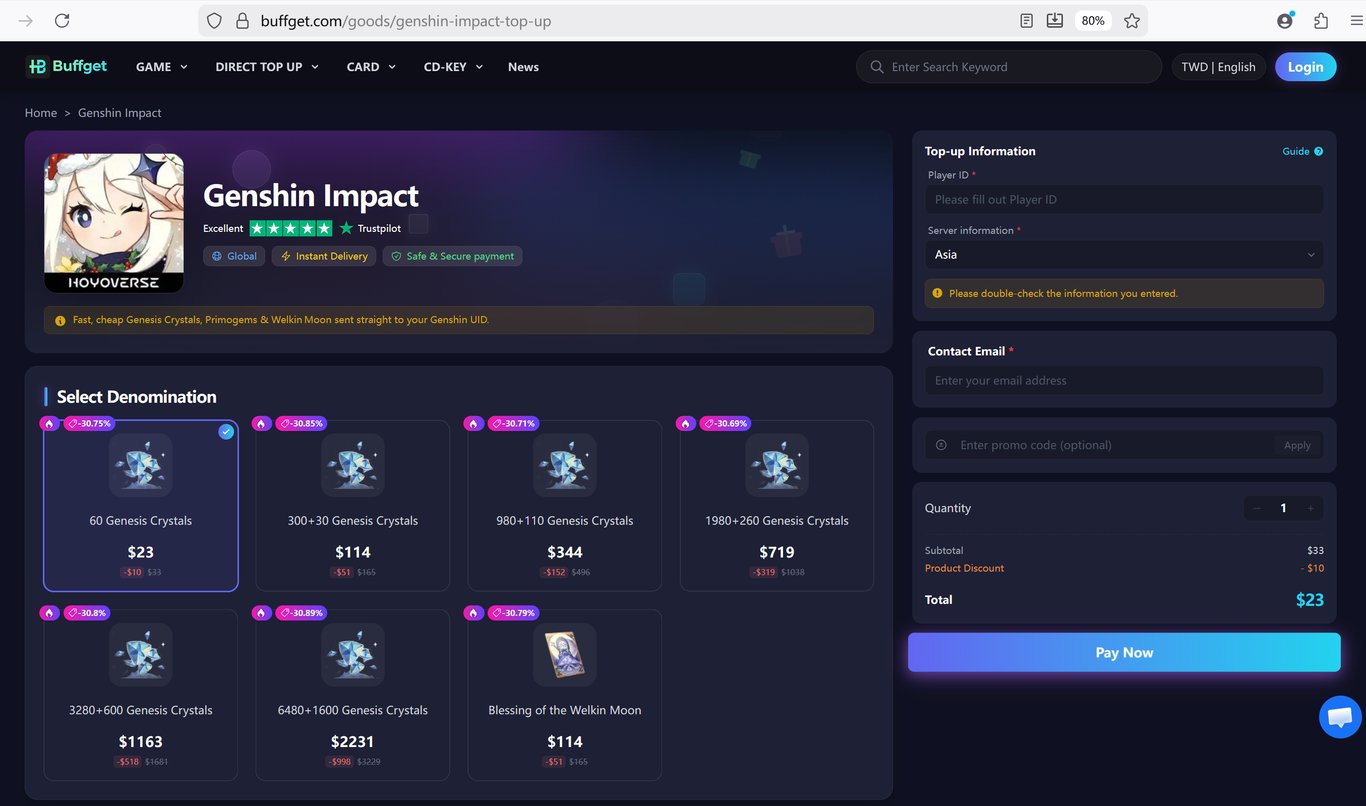Focus the Player ID input field
The height and width of the screenshot is (806, 1366).
1124,199
